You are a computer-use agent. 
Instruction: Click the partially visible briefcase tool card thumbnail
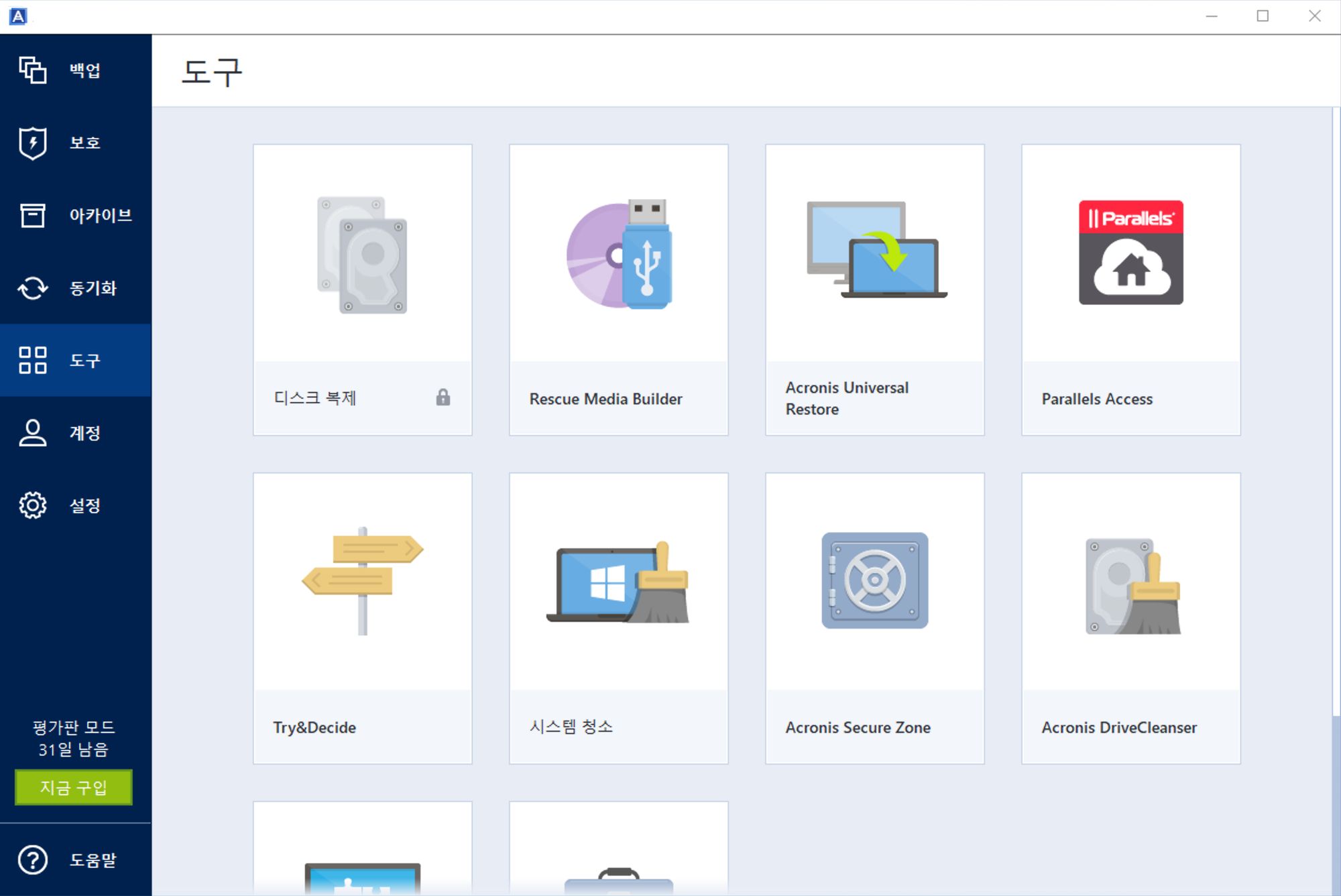[619, 848]
